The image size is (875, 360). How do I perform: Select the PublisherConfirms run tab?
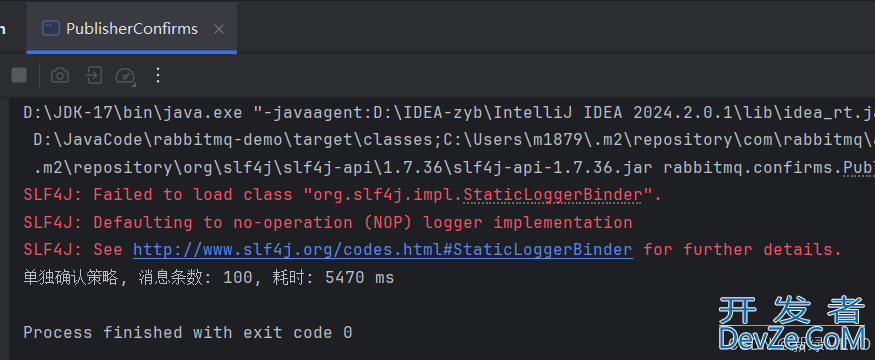pos(131,29)
